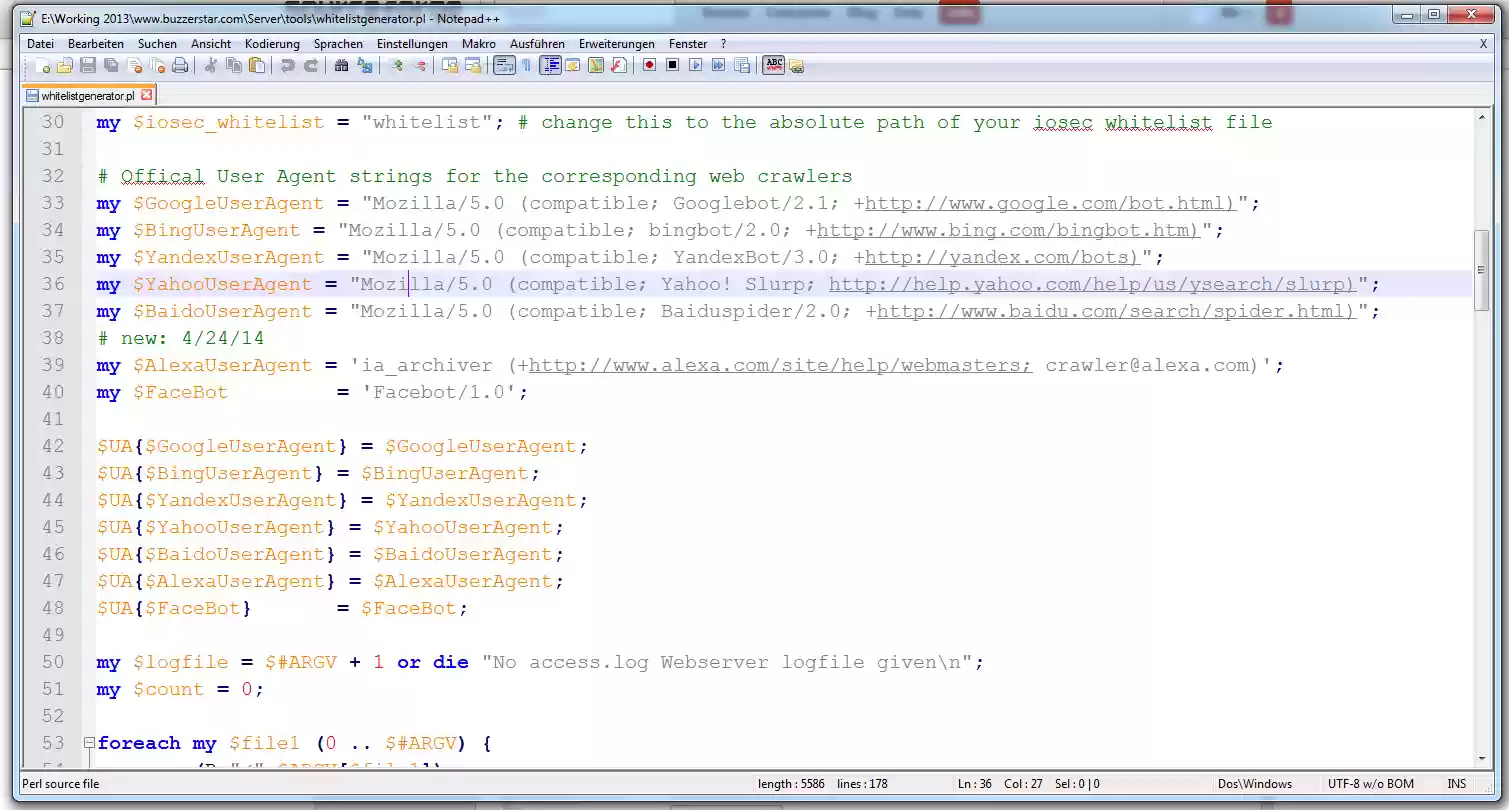1509x810 pixels.
Task: Create a new file with toolbar icon
Action: [x=42, y=66]
